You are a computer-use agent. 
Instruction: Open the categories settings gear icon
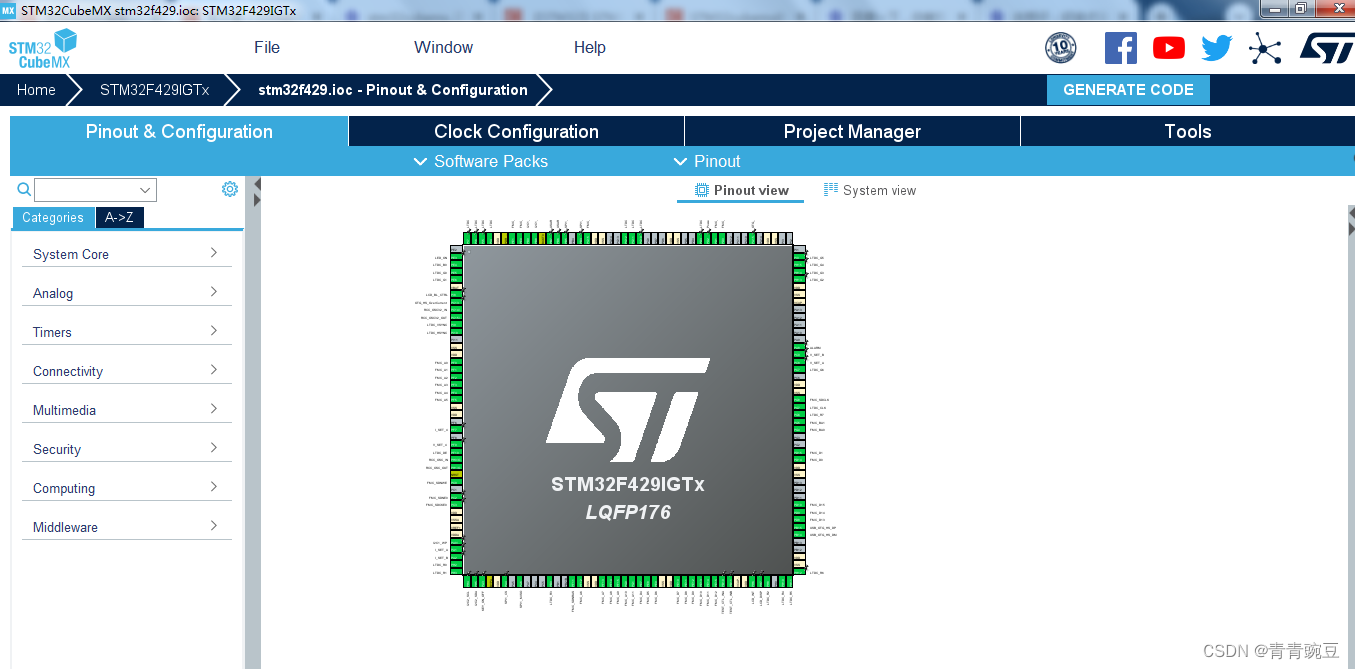tap(230, 189)
